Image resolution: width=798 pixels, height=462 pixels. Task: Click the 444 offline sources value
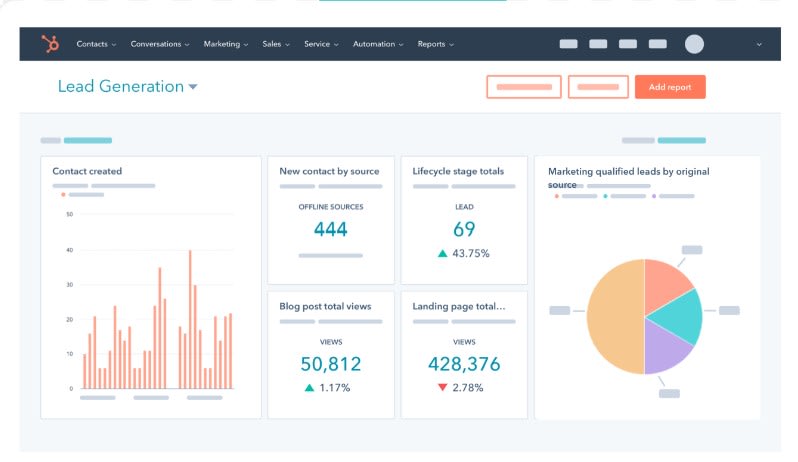(x=331, y=229)
